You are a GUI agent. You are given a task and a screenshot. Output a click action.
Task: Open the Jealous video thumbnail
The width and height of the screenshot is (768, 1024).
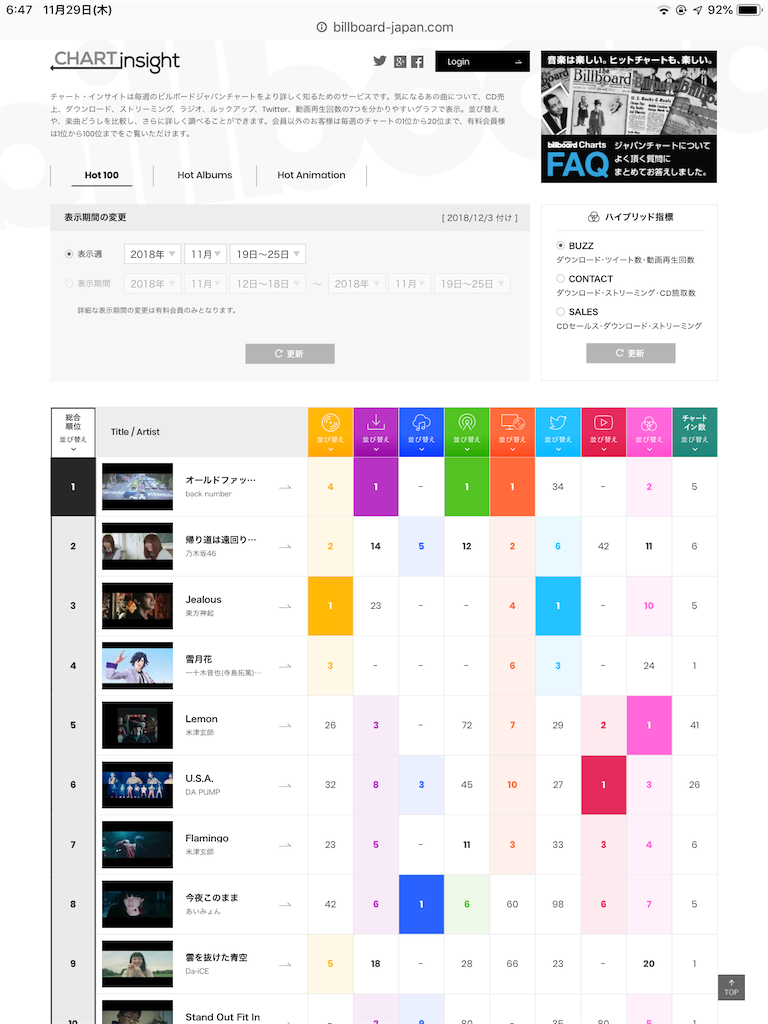click(138, 606)
